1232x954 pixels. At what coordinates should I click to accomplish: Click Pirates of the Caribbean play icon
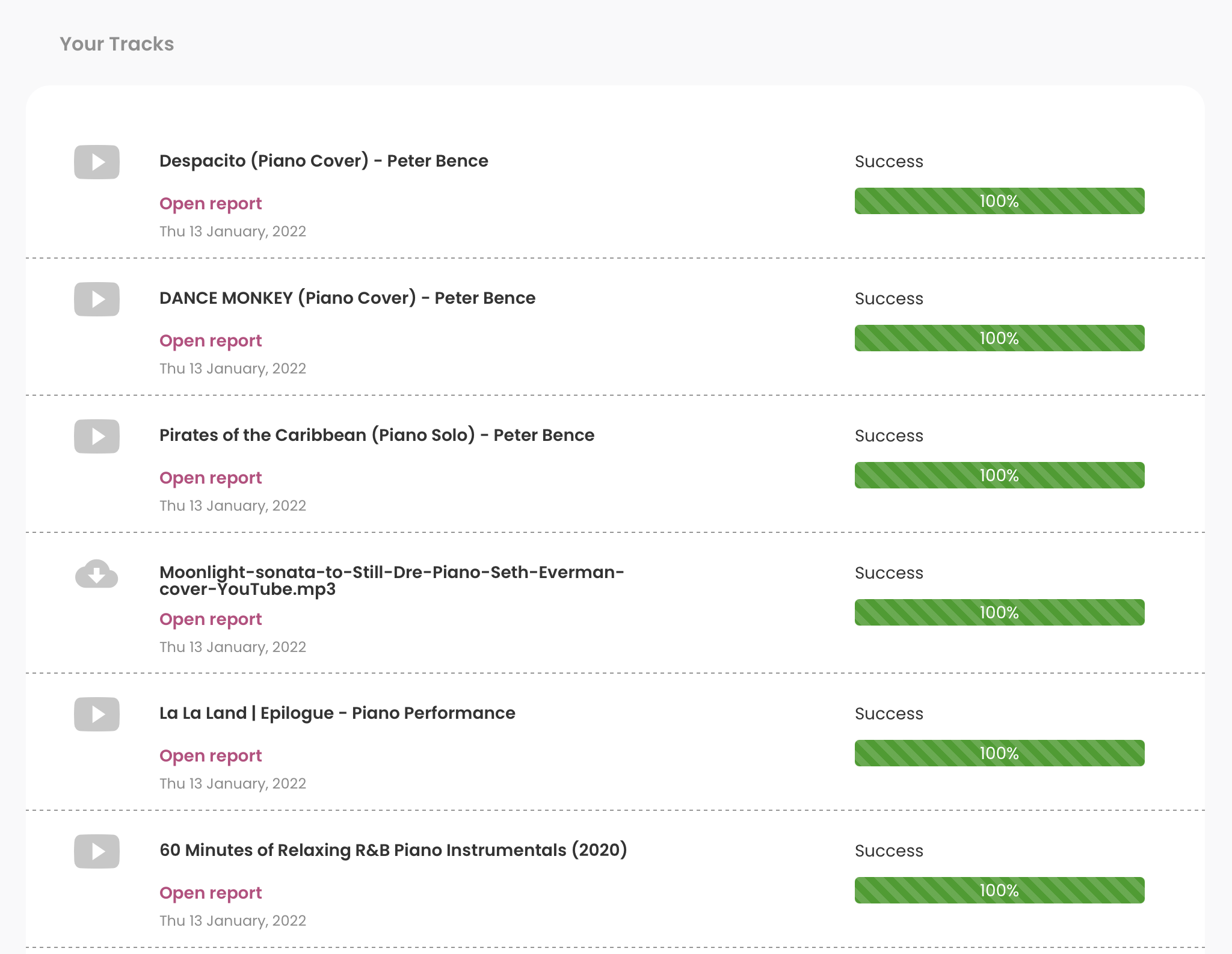(x=96, y=436)
